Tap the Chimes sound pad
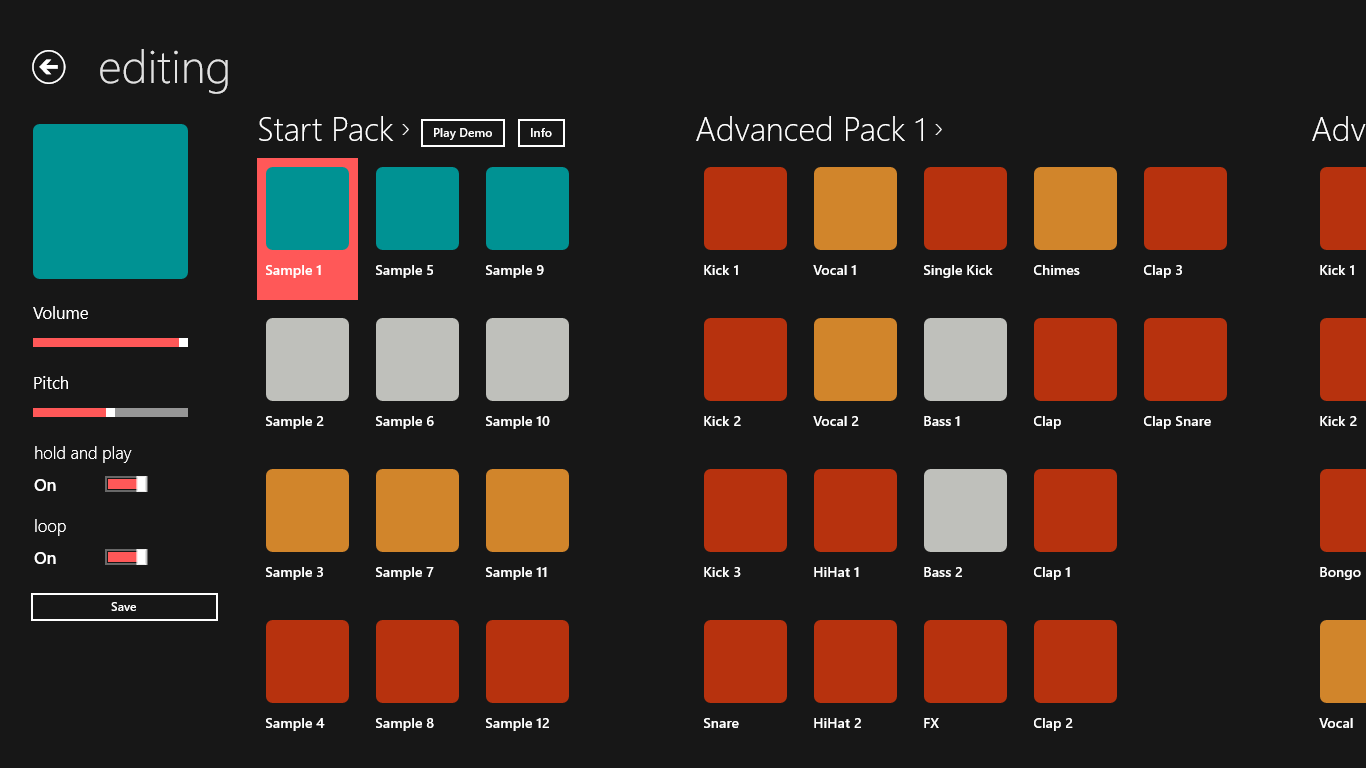 coord(1075,208)
